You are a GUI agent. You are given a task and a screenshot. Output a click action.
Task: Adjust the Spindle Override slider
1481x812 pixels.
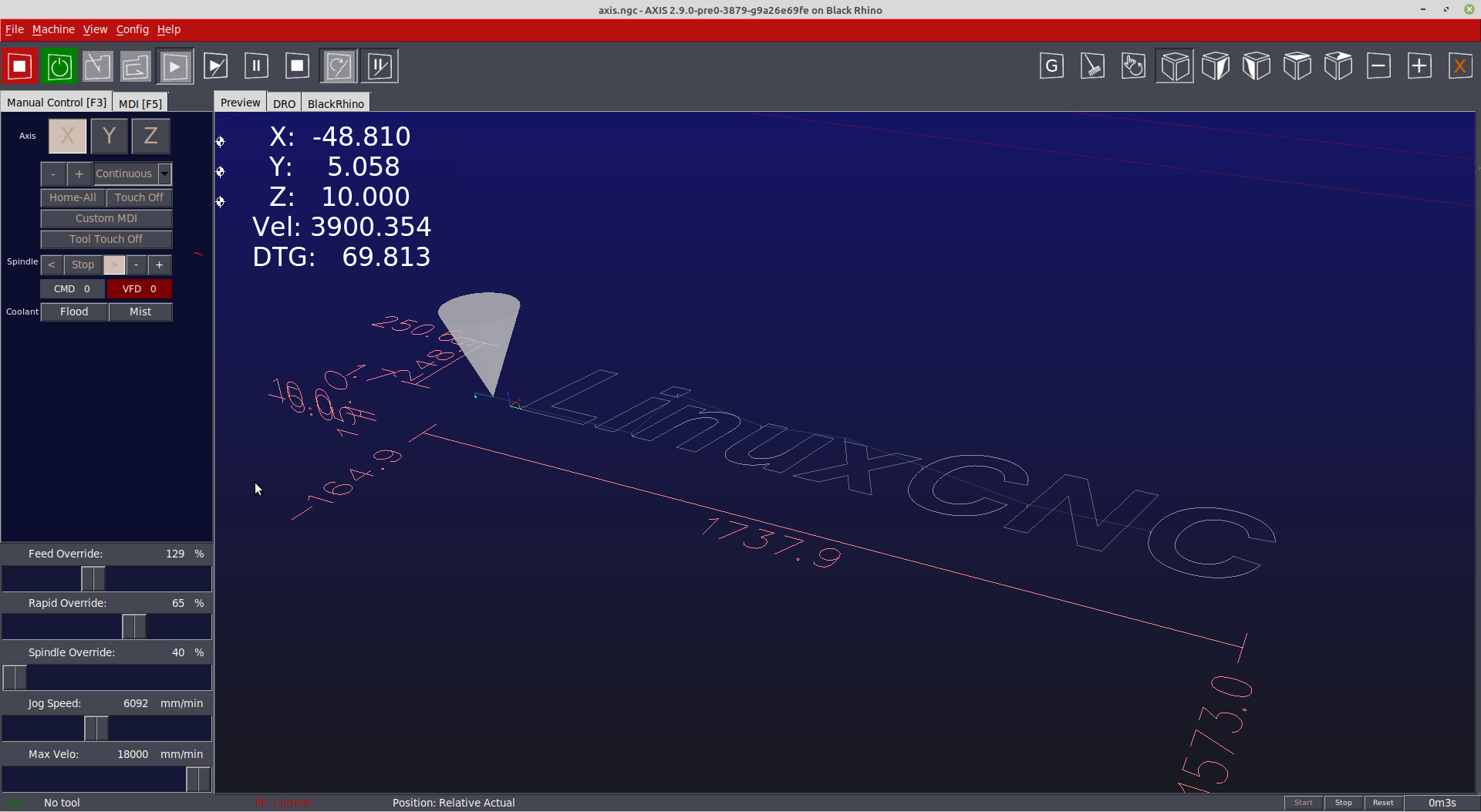coord(106,678)
